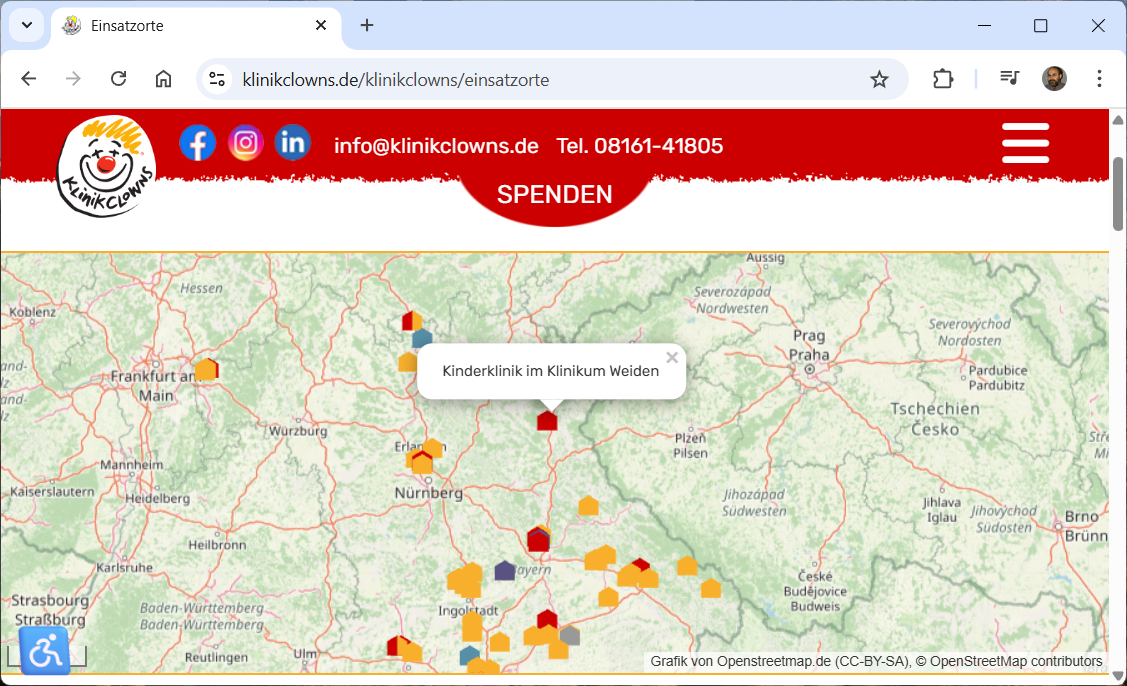Click the SPENDEN donate button
The height and width of the screenshot is (686, 1127).
(x=554, y=194)
